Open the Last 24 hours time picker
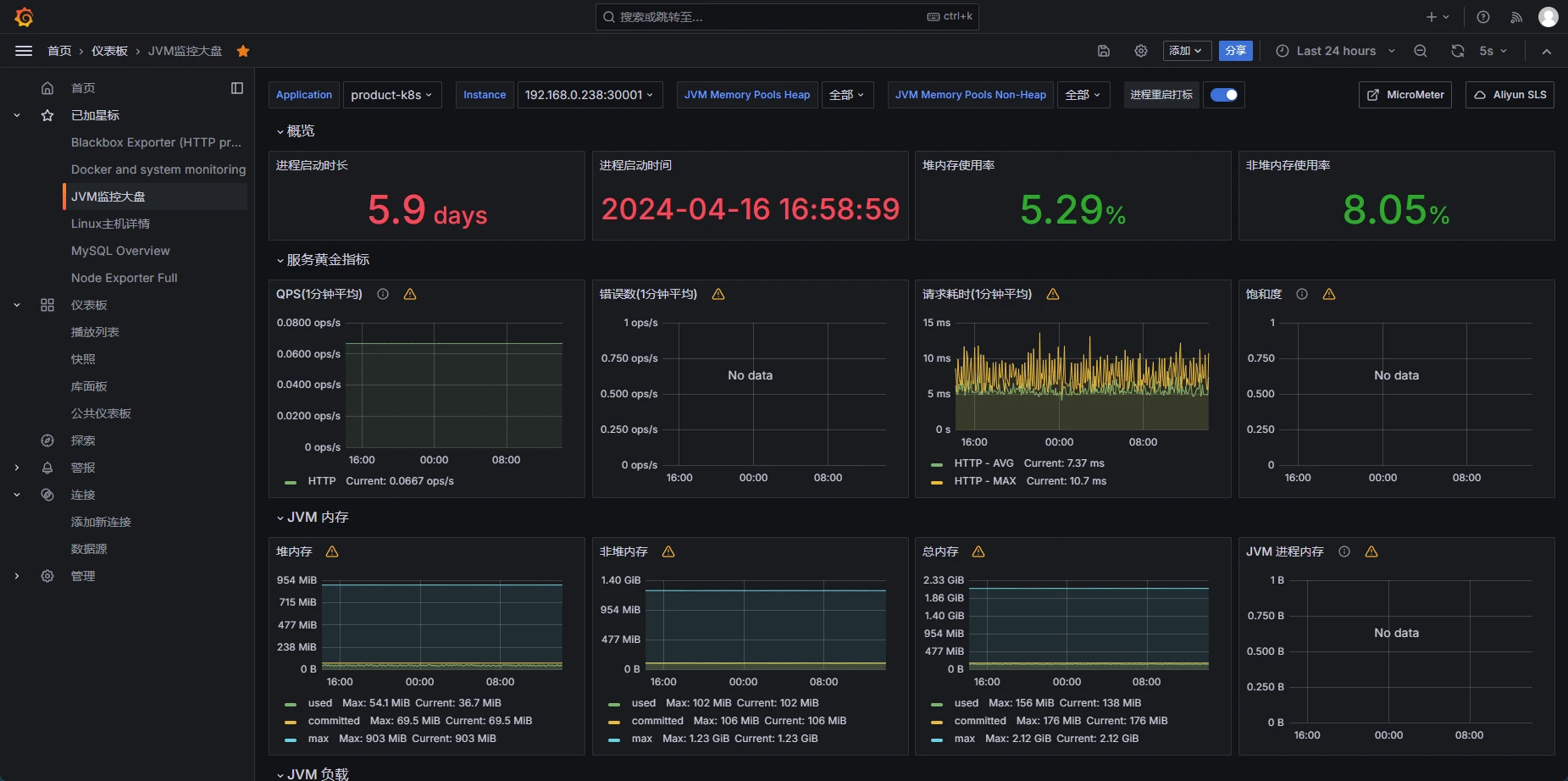This screenshot has width=1568, height=781. 1335,51
